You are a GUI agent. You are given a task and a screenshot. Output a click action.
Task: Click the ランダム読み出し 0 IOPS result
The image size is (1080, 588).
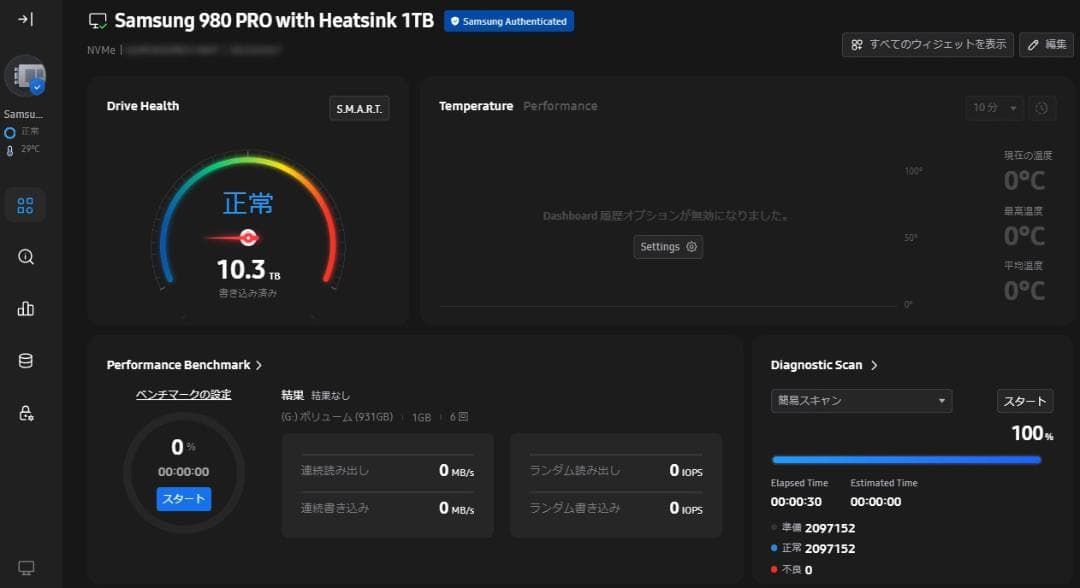click(x=616, y=470)
